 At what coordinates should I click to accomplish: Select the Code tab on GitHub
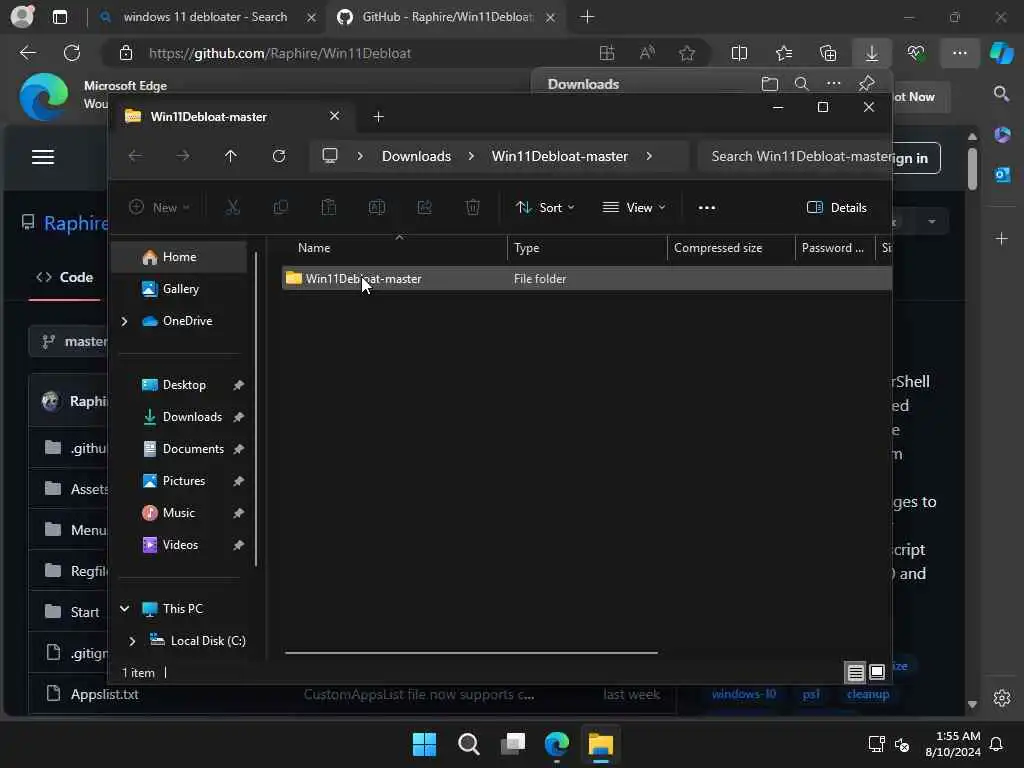click(x=65, y=278)
